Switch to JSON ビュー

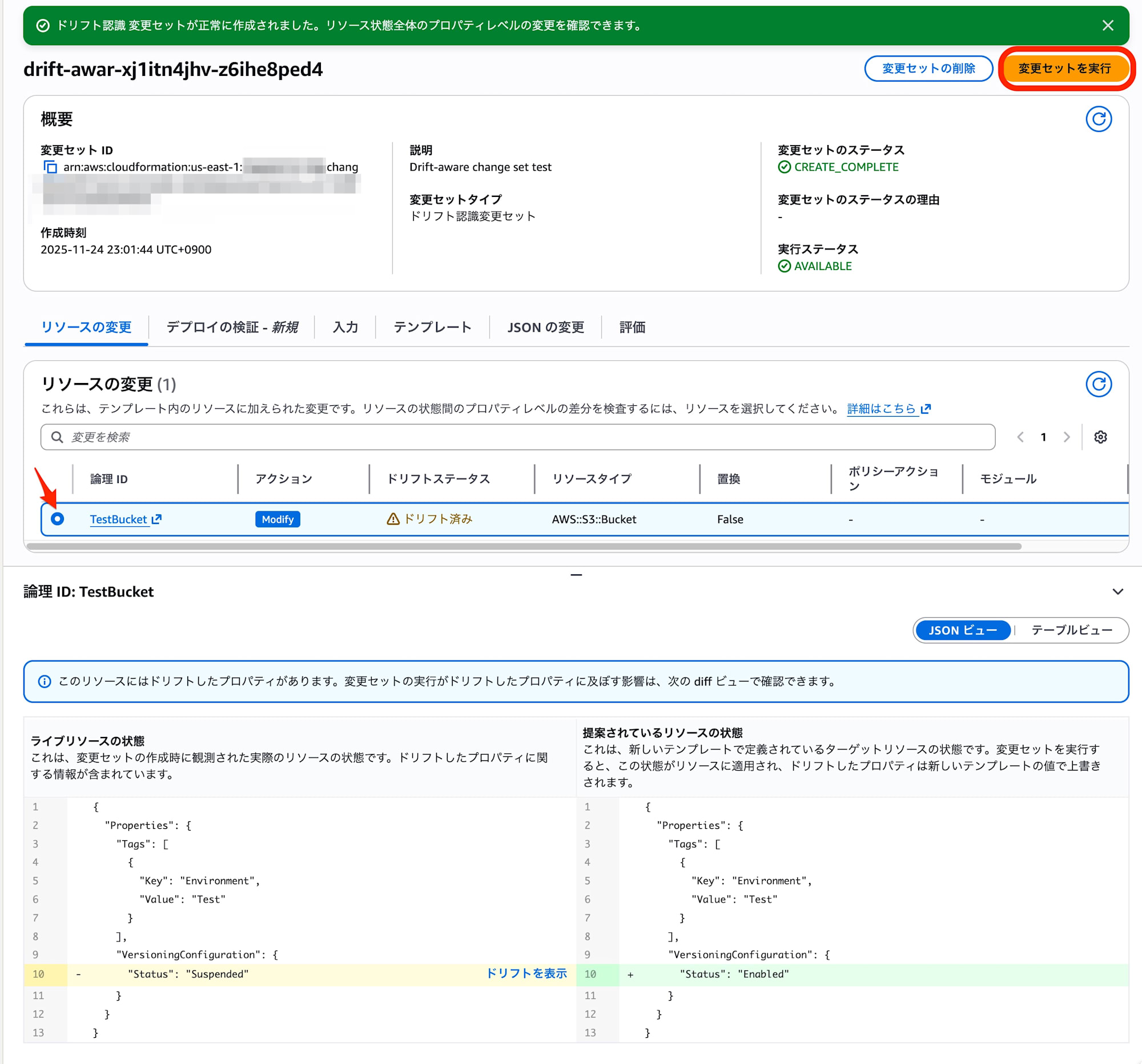(x=963, y=630)
